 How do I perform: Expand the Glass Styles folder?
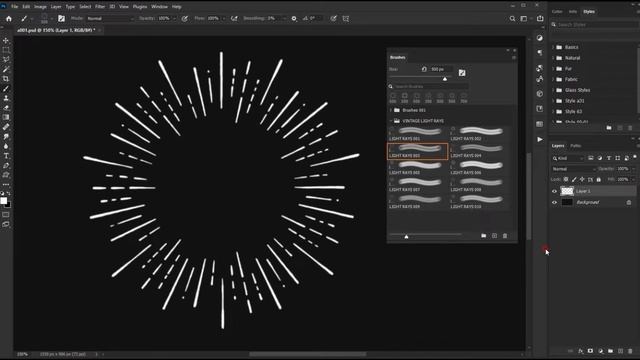click(x=553, y=90)
